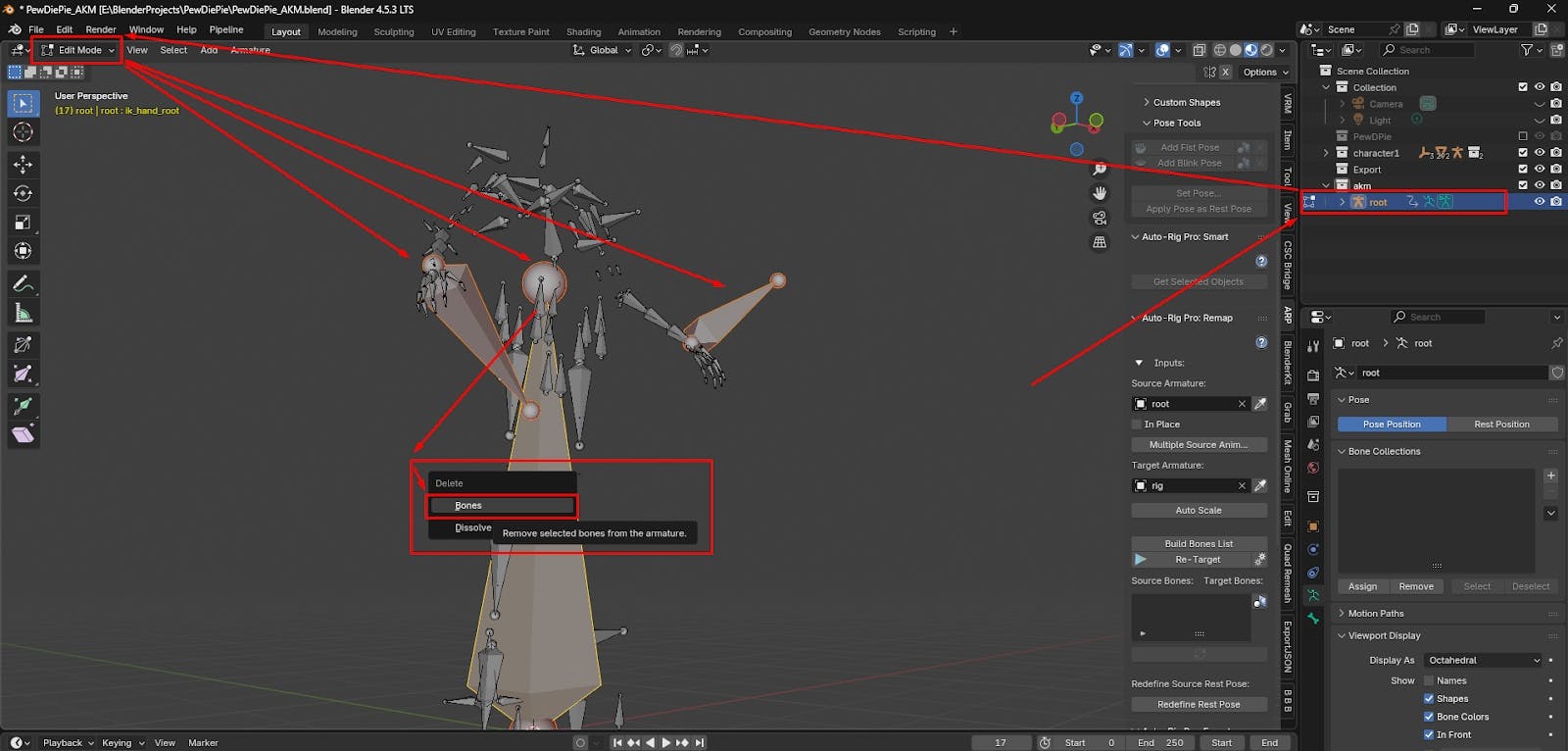1568x751 pixels.
Task: Hide the character1 collection in the viewport
Action: click(x=1540, y=153)
